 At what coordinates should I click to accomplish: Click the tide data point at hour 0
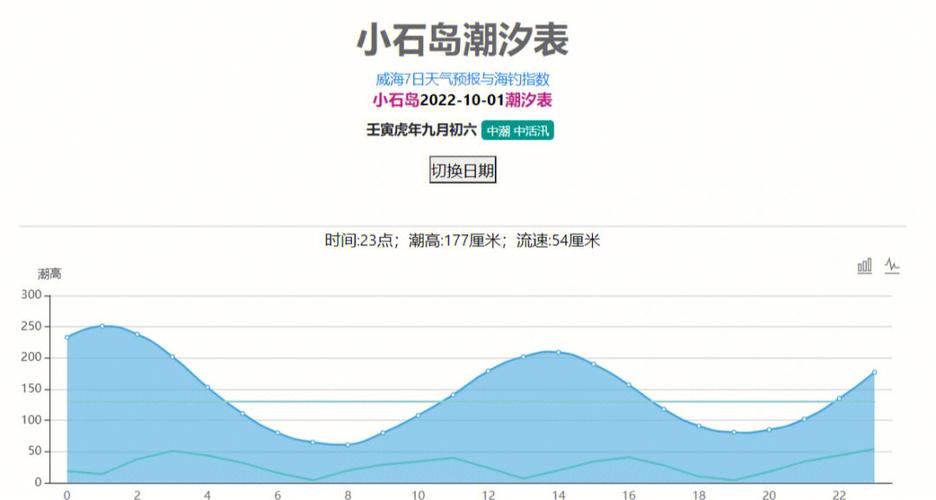click(67, 338)
